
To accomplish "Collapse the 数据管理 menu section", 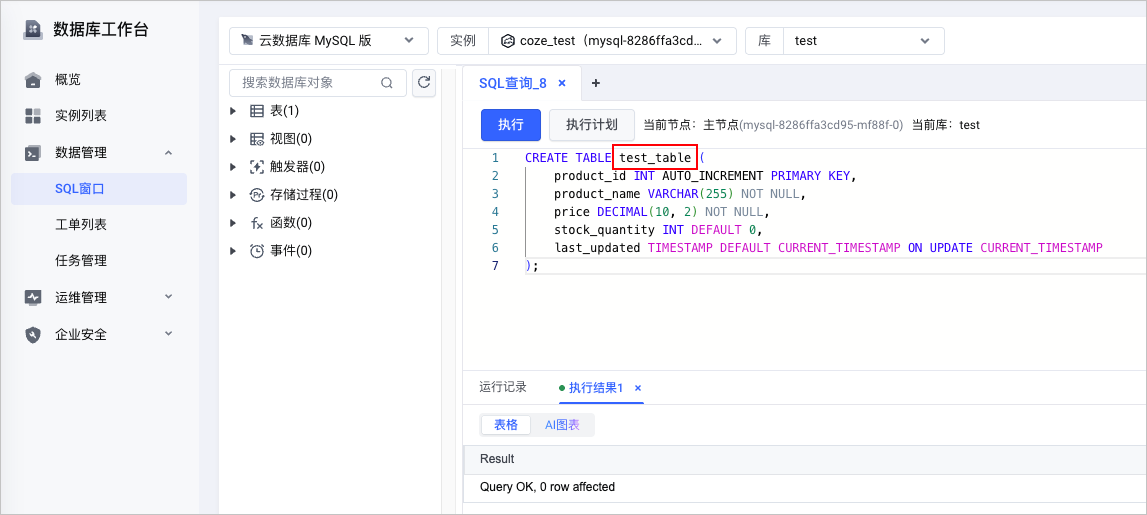I will 168,153.
